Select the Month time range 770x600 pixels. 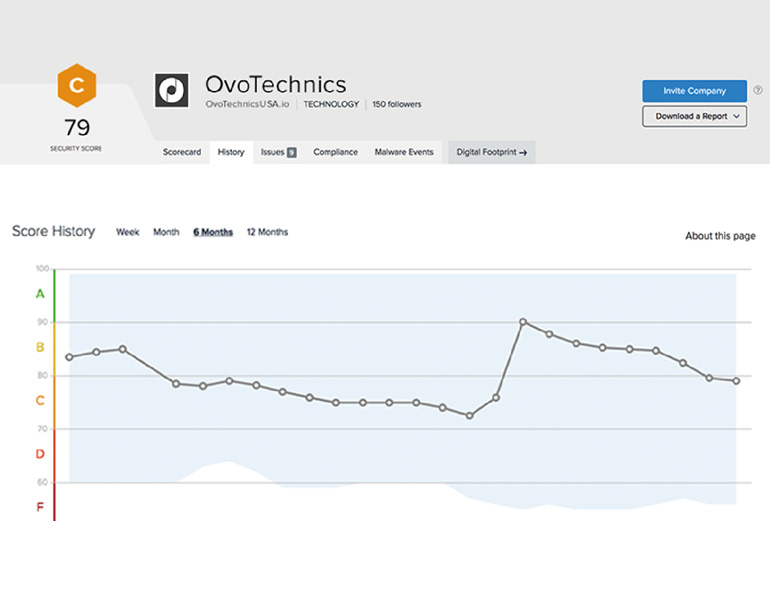click(166, 232)
